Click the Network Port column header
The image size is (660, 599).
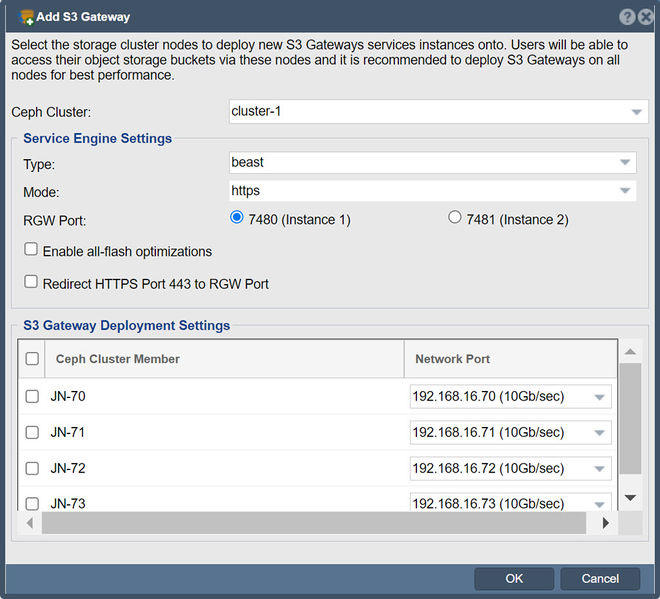(510, 359)
